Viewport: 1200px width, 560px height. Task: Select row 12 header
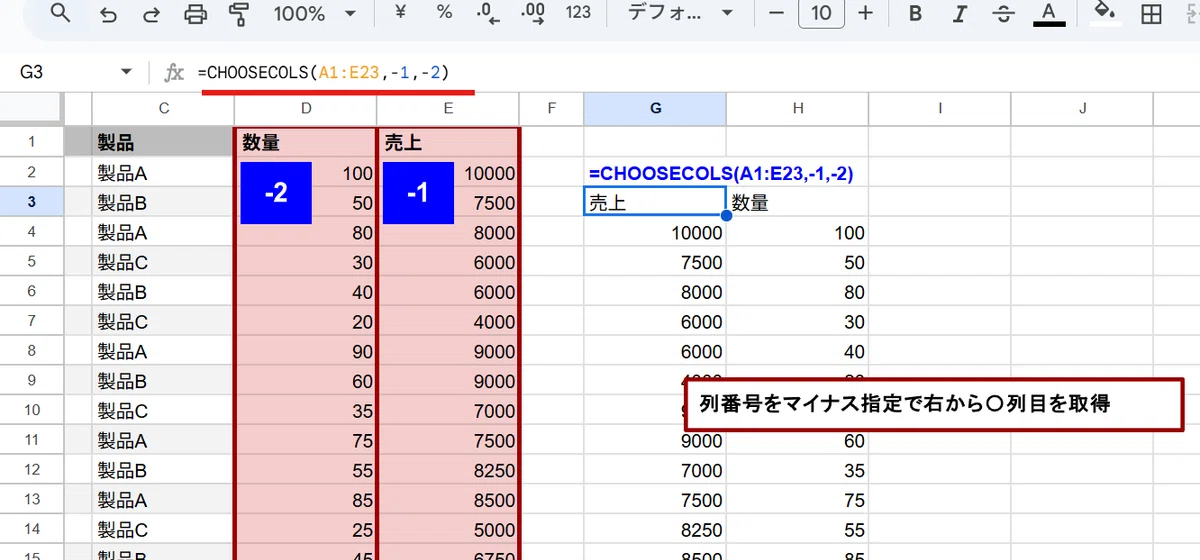click(31, 471)
